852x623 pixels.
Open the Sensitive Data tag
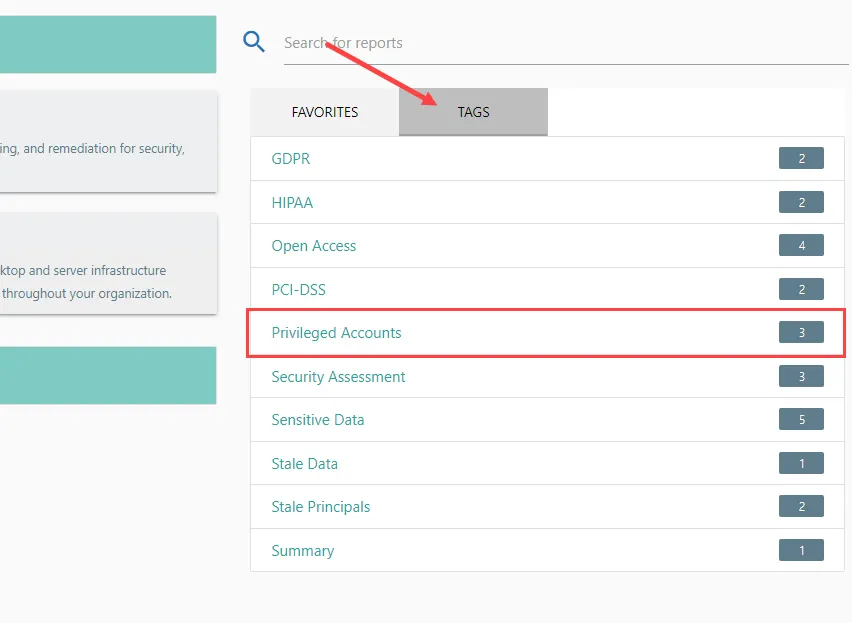click(317, 419)
